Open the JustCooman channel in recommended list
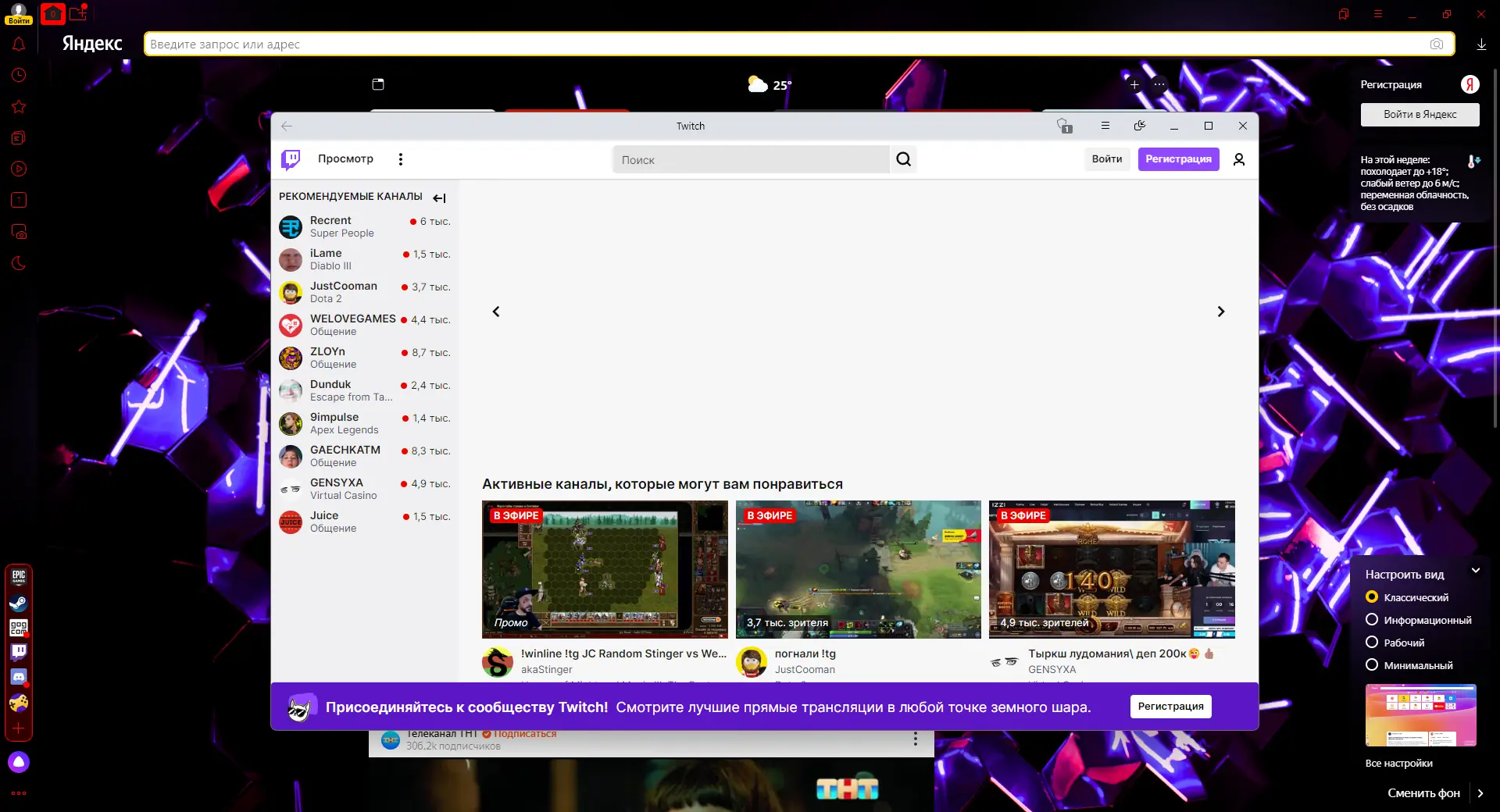The image size is (1500, 812). (365, 292)
